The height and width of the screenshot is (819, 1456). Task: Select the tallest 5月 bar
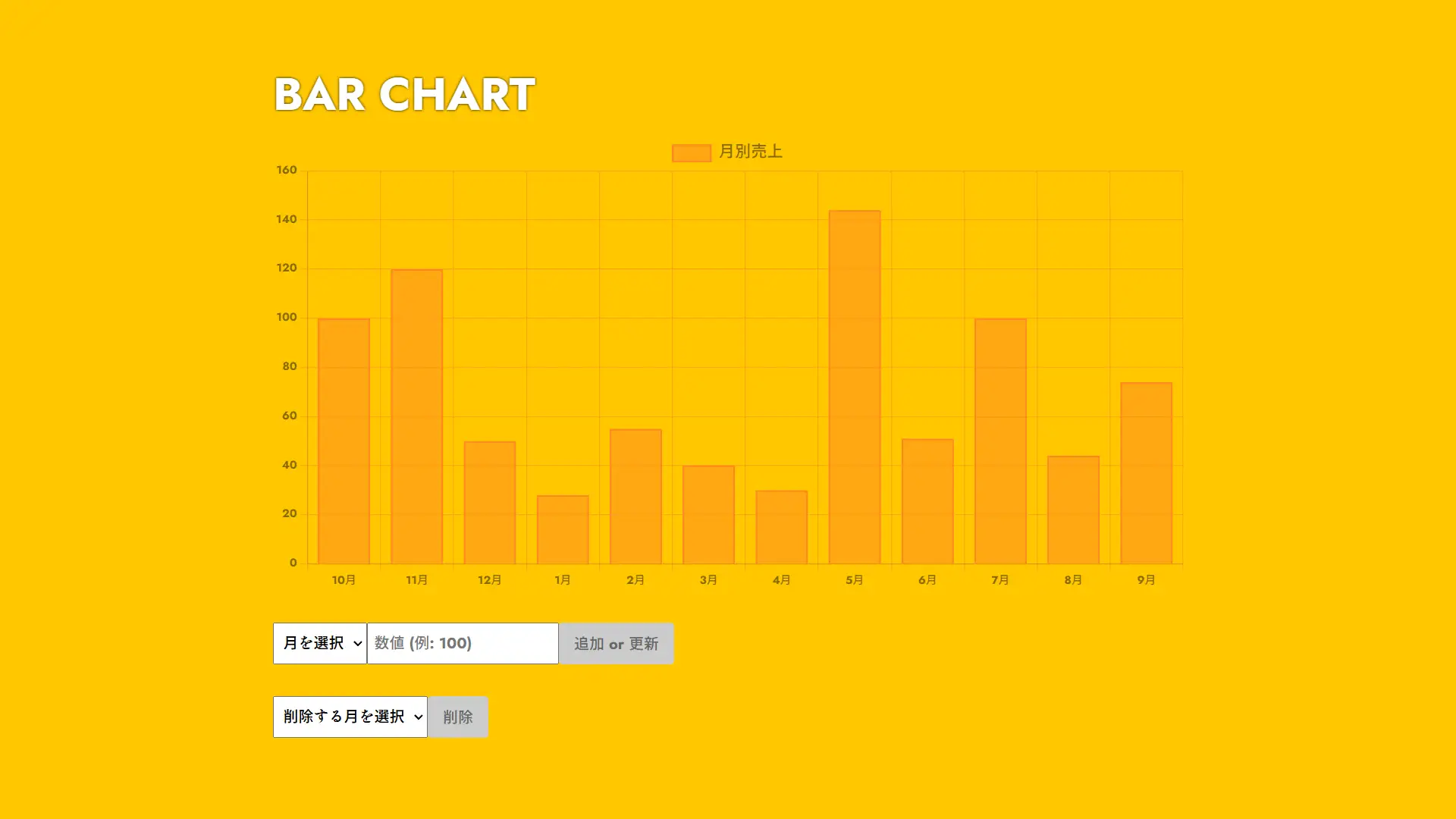pyautogui.click(x=855, y=387)
